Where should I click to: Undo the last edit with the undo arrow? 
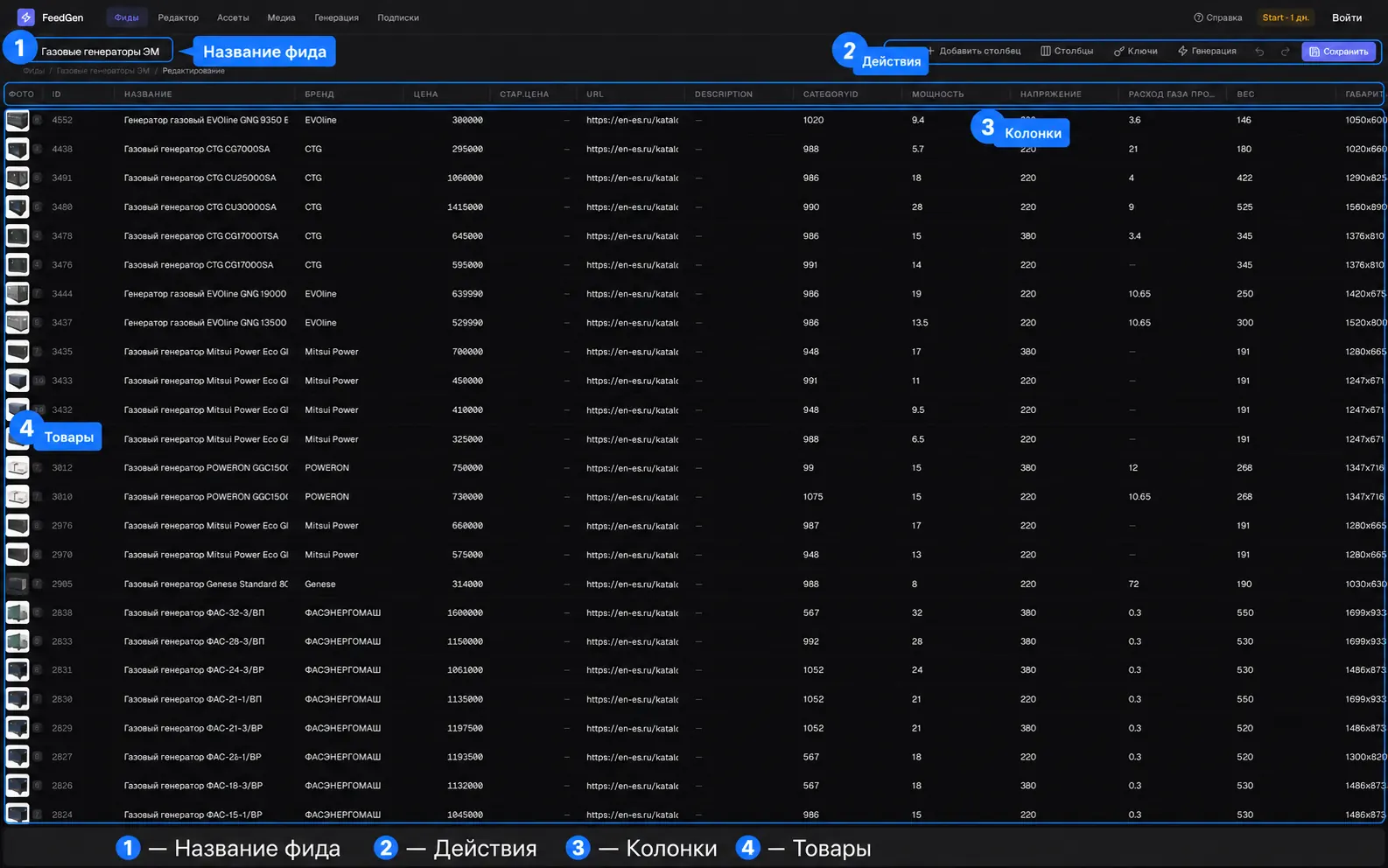1259,52
